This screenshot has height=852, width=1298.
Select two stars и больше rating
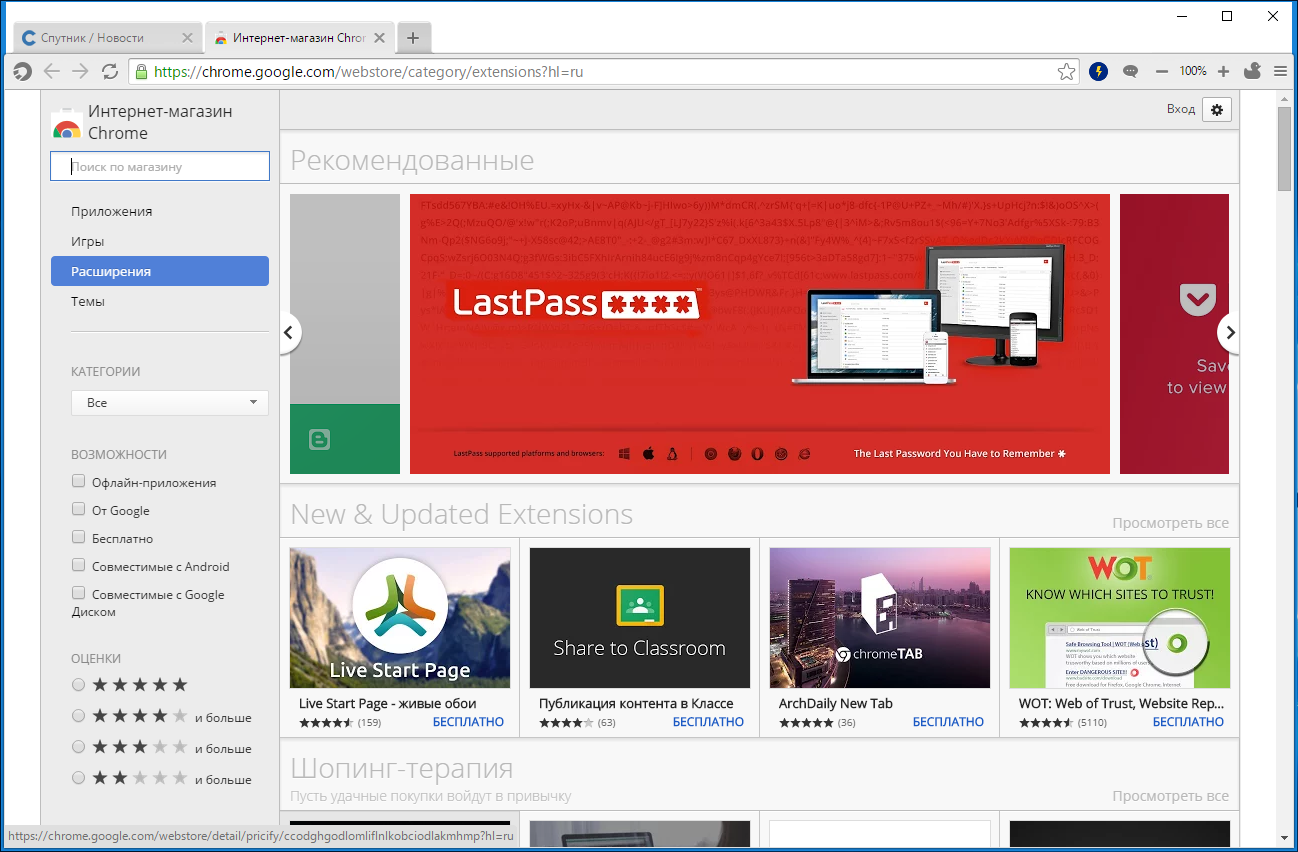78,778
